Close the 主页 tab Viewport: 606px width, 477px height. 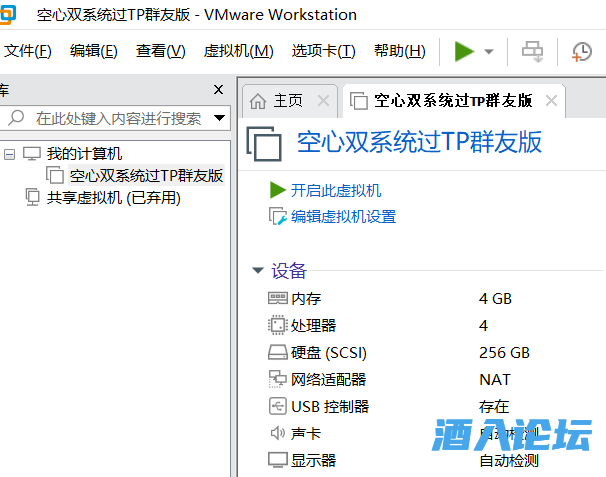click(x=323, y=101)
